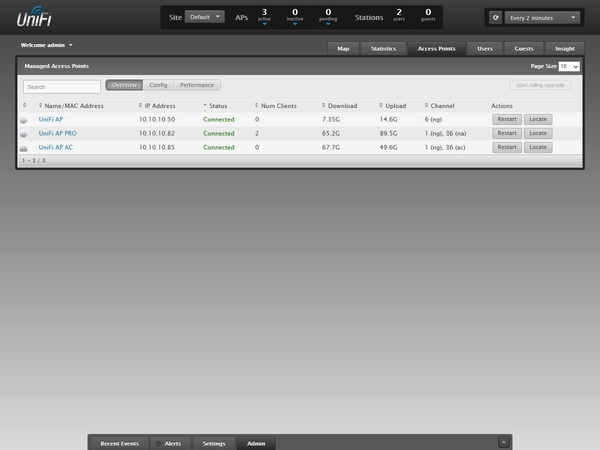The image size is (600, 450).
Task: Click the start rolling upgrade button
Action: click(540, 85)
